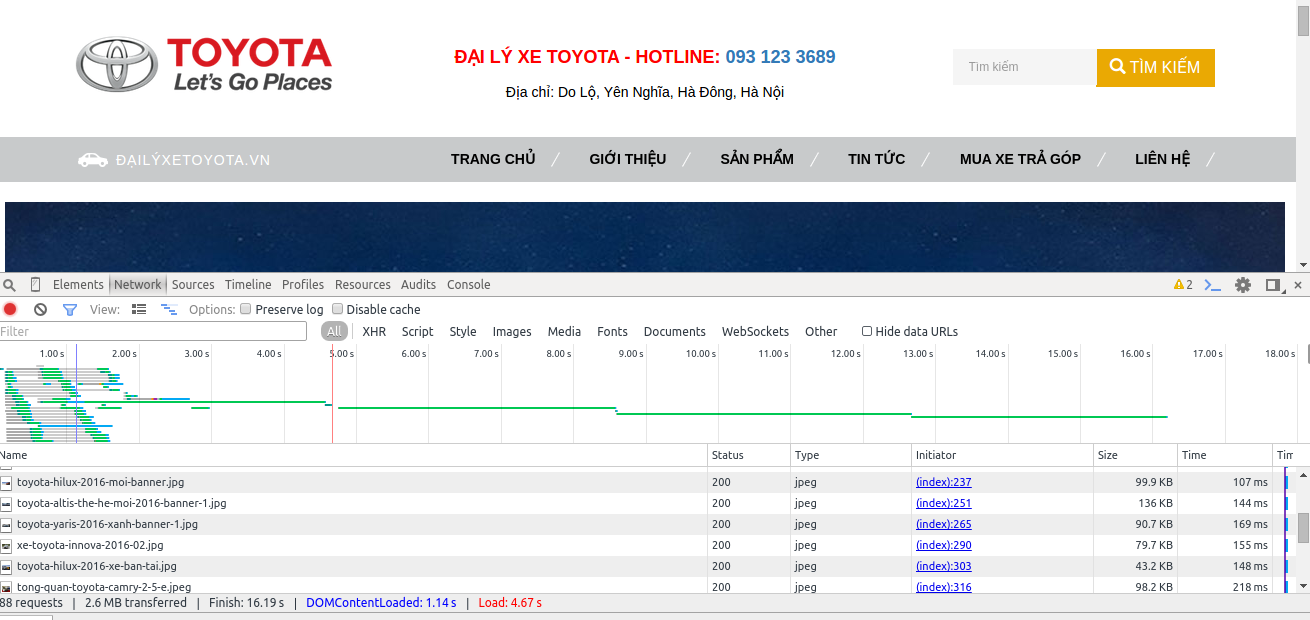1310x620 pixels.
Task: Open the LIÊN HỆ menu item
Action: (1163, 159)
